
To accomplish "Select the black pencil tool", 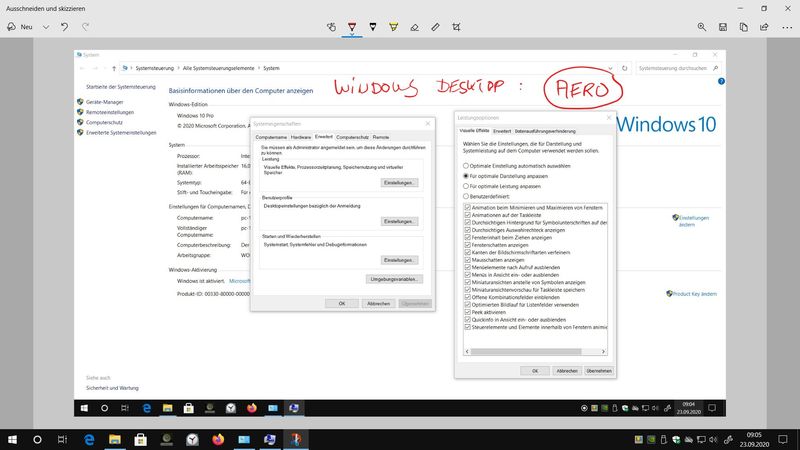I will (x=373, y=27).
